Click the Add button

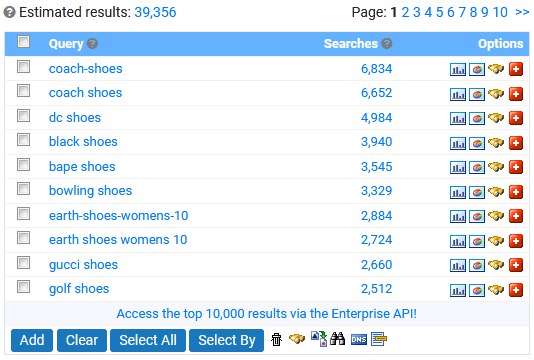point(32,340)
